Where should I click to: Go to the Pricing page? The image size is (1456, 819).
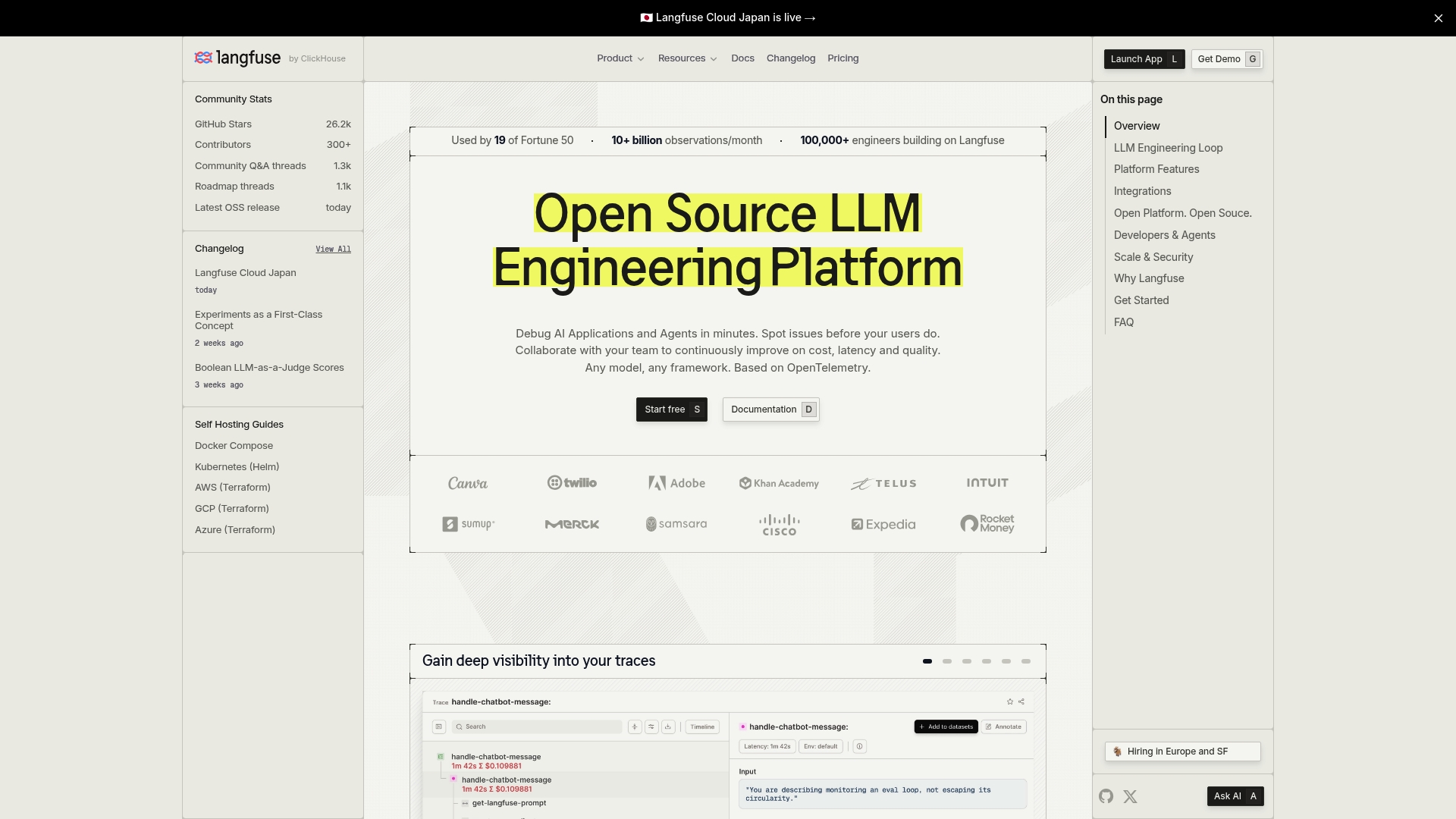(x=843, y=58)
